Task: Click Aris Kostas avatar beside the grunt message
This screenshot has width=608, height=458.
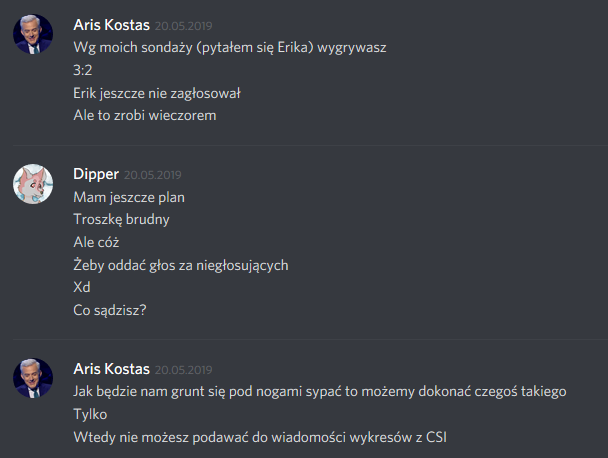Action: coord(33,378)
